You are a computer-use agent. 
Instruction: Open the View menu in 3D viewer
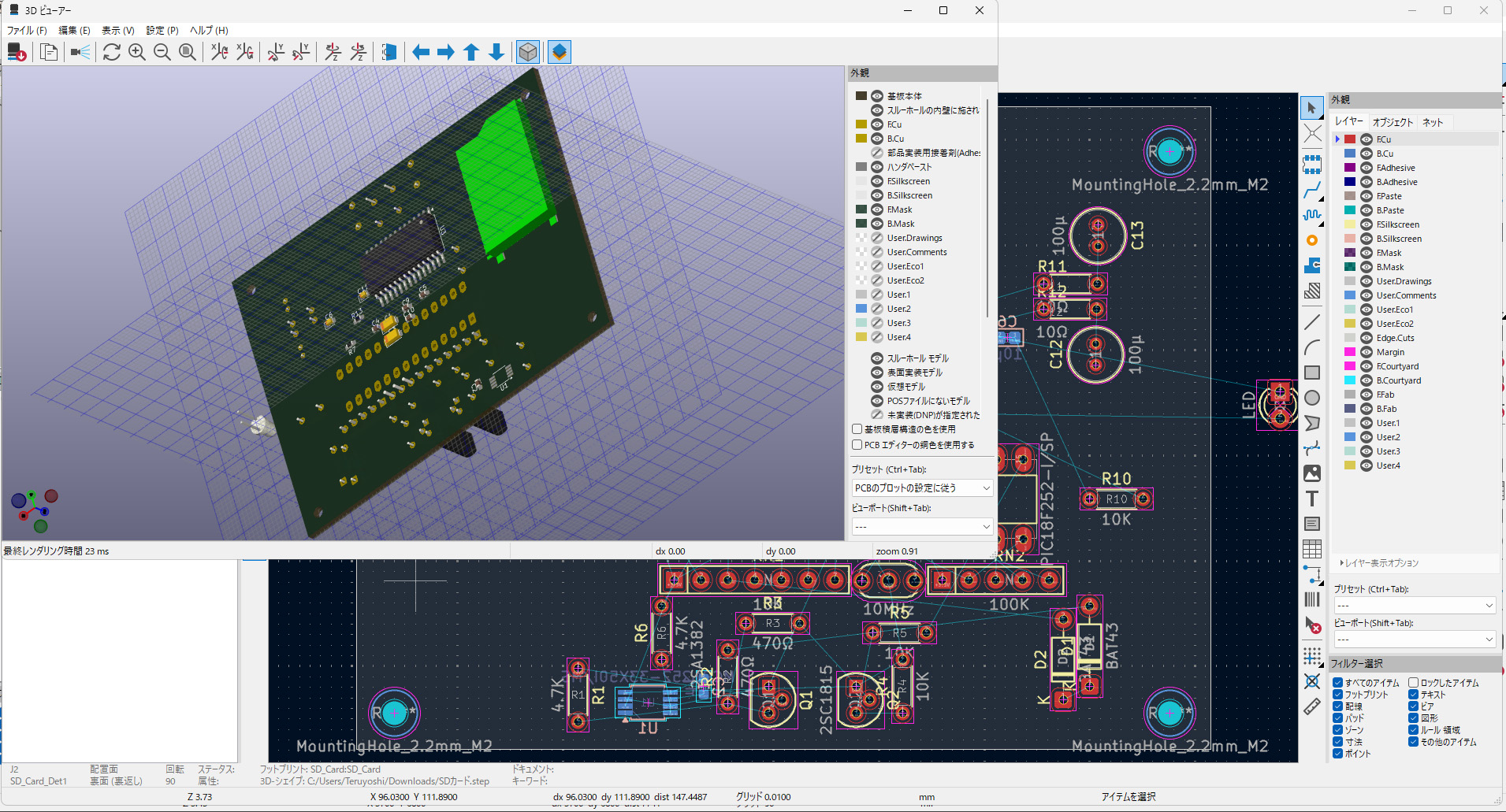coord(118,31)
